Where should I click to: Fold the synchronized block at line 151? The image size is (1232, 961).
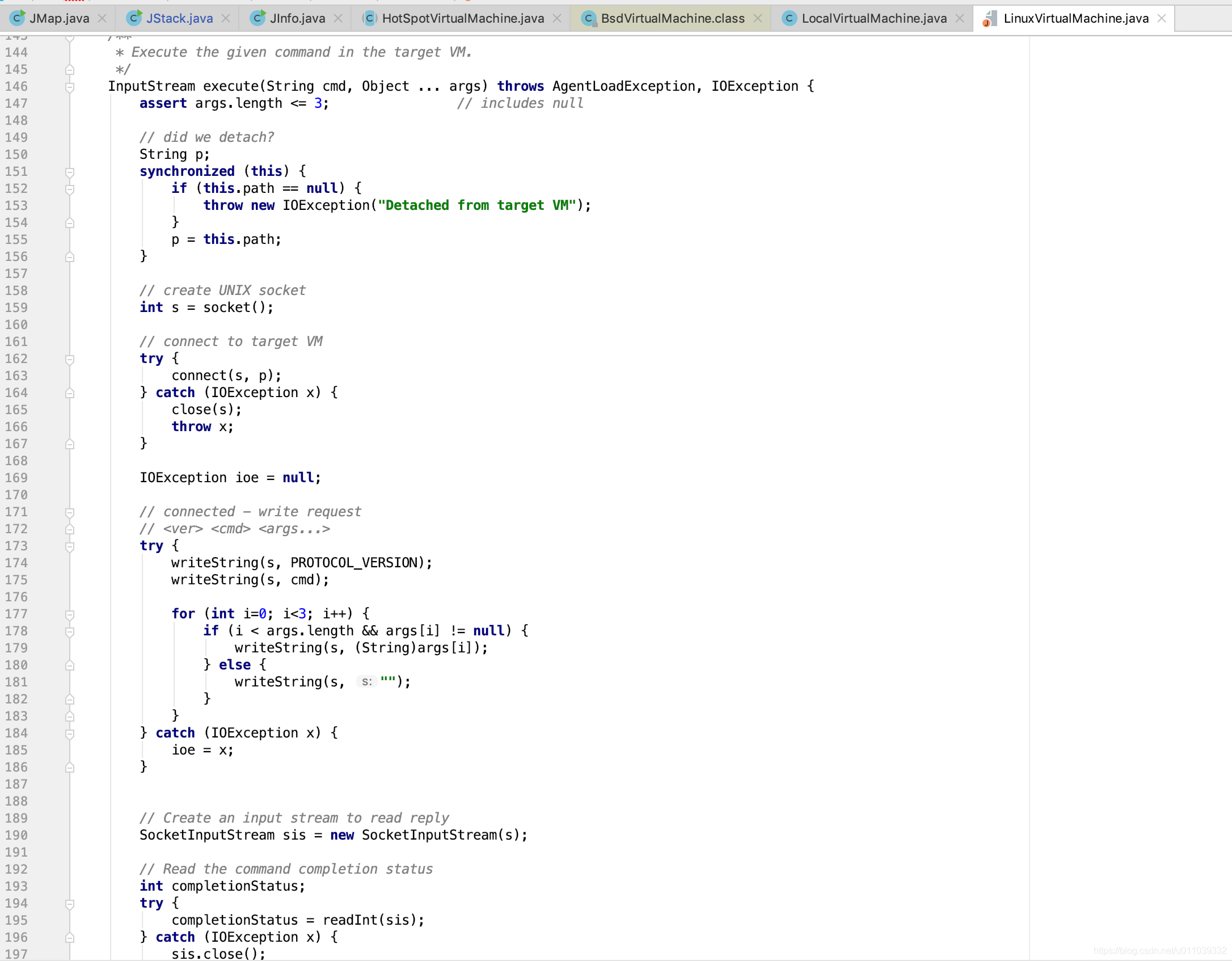[70, 172]
